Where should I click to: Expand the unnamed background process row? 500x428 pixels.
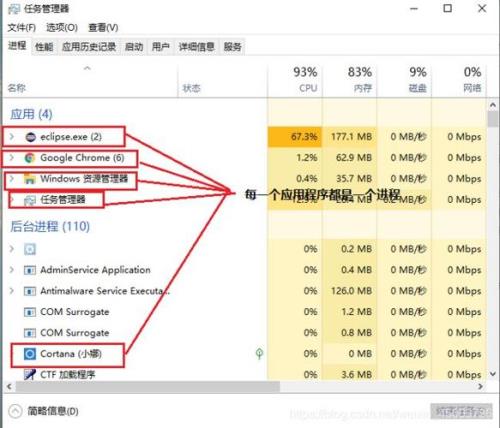click(12, 249)
